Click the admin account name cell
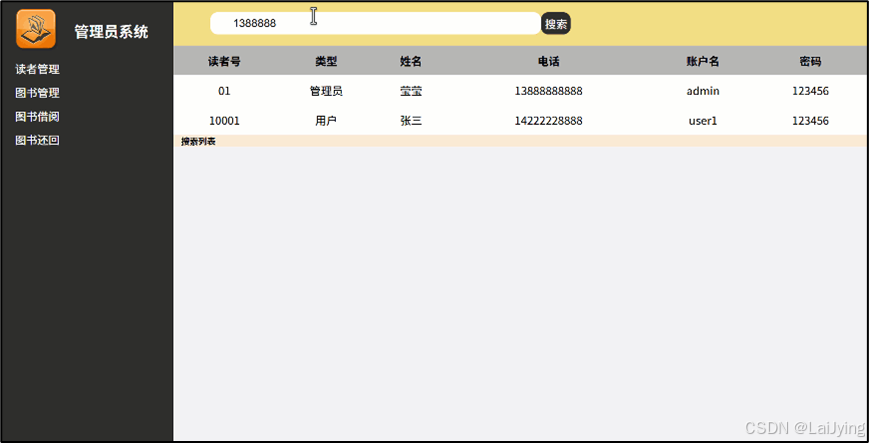 (703, 91)
